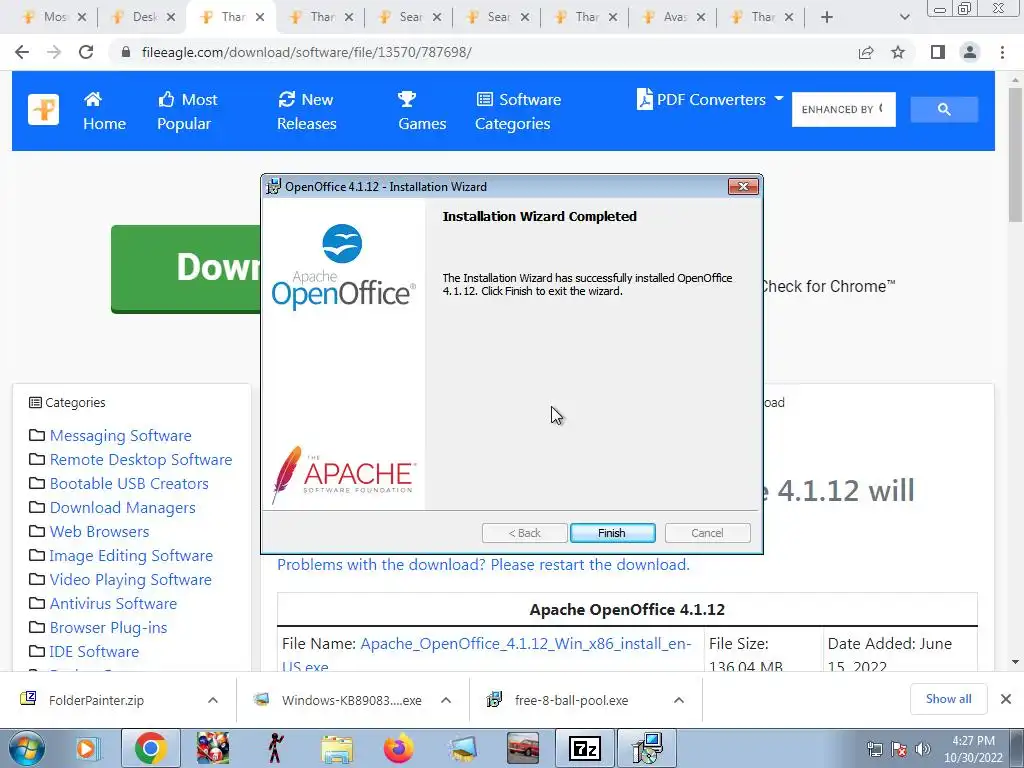1024x768 pixels.
Task: Open the Windows Start orb
Action: click(25, 748)
